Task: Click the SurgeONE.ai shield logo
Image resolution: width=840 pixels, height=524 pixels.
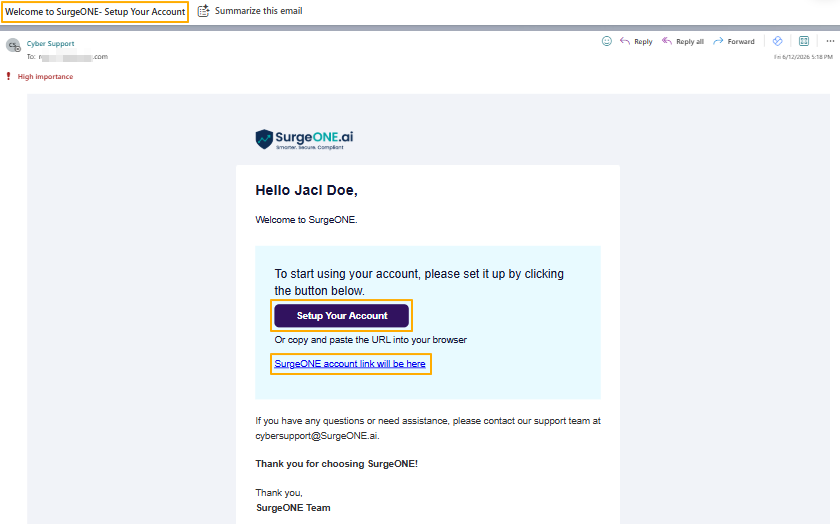Action: [264, 139]
